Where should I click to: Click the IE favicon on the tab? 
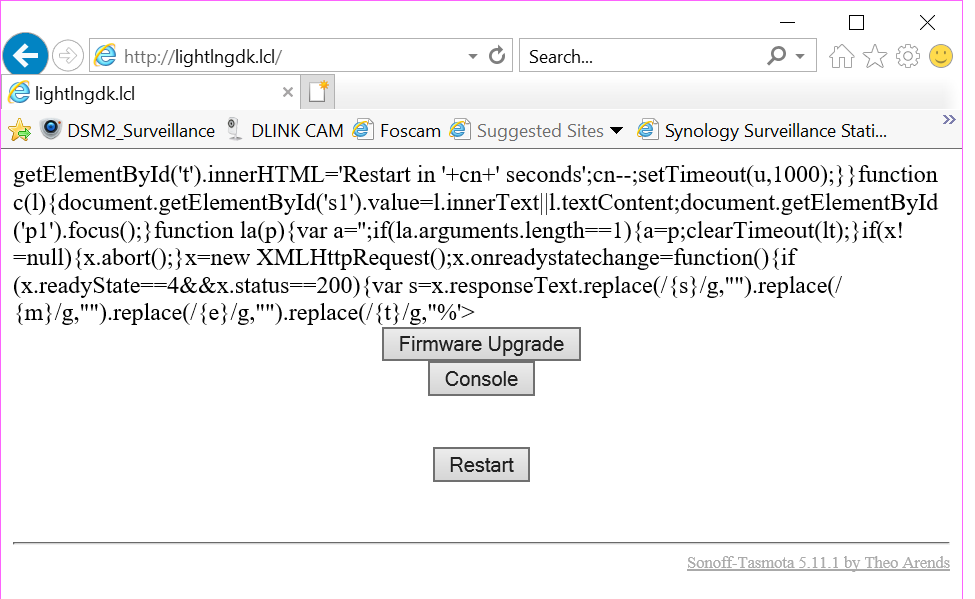pos(19,93)
